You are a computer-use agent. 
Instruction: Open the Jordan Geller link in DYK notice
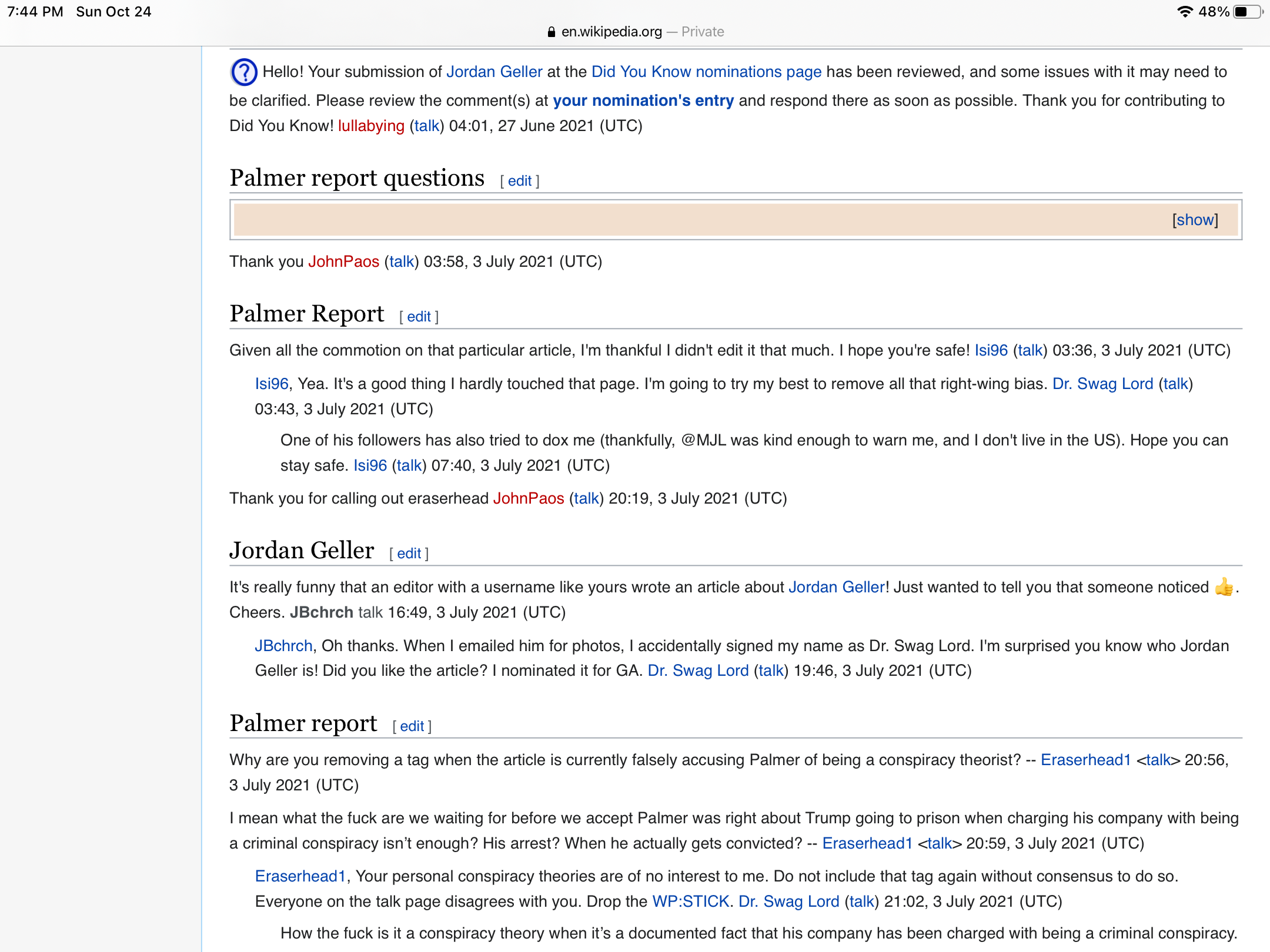click(494, 72)
